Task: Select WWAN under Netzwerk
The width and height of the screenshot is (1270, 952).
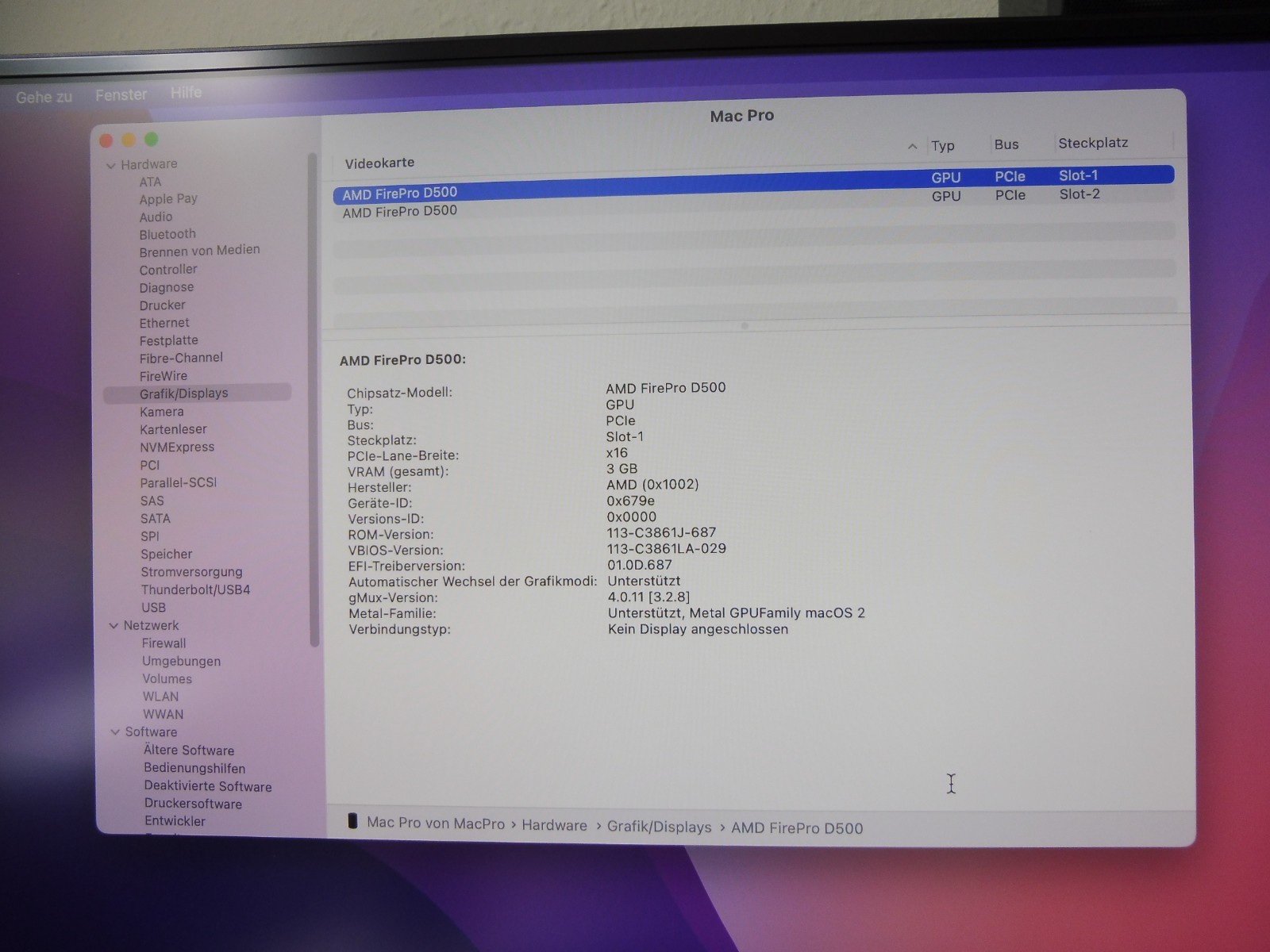Action: 163,714
